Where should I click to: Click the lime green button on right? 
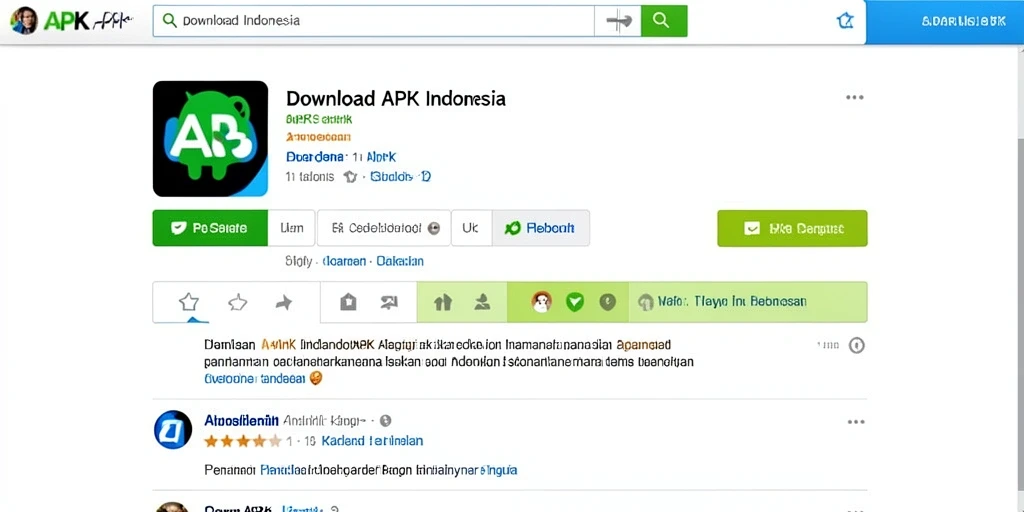tap(792, 228)
